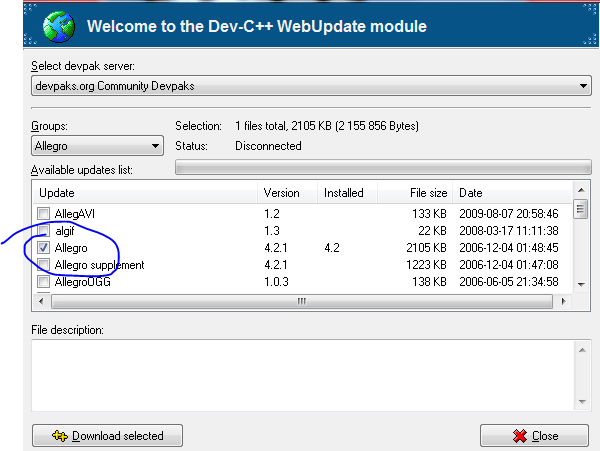
Task: Select the AllegAVI row name
Action: (75, 213)
